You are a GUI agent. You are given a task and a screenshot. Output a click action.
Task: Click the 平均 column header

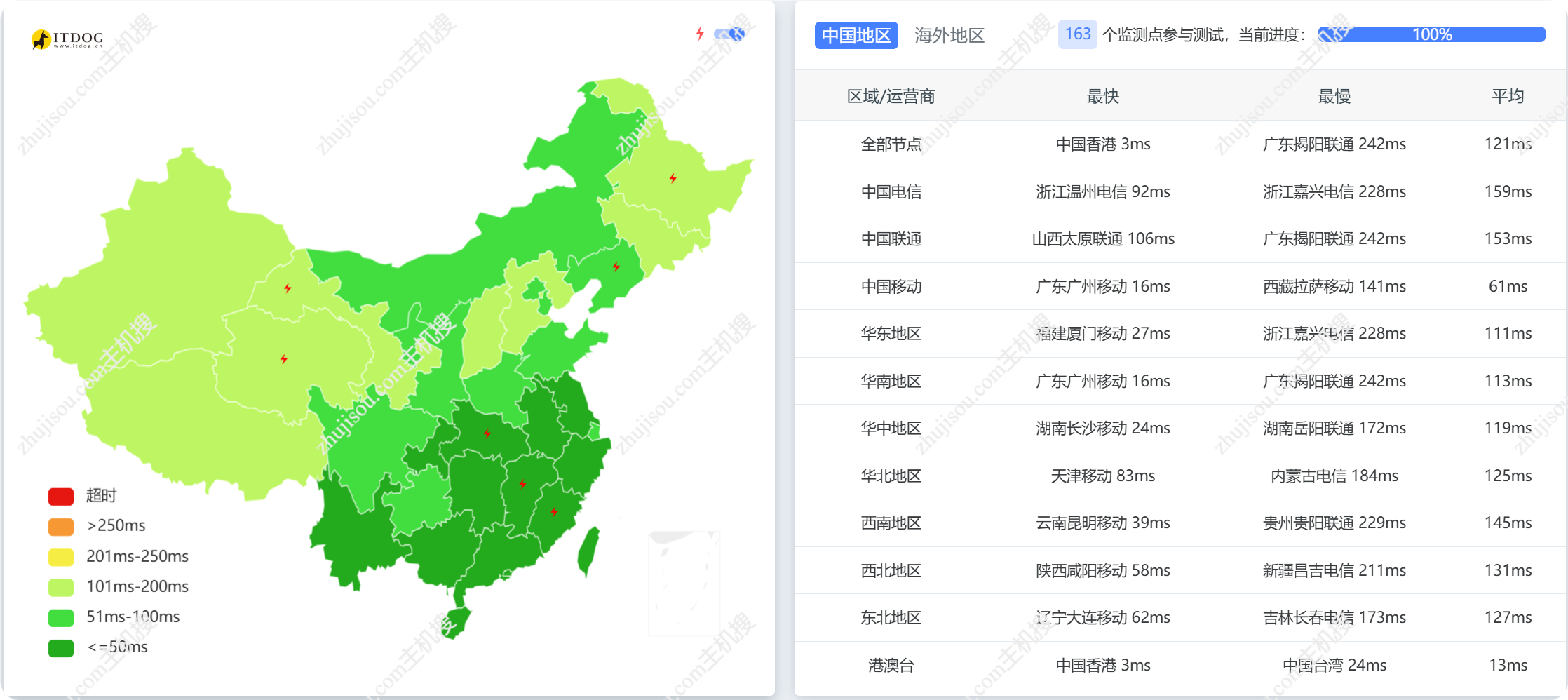1507,96
